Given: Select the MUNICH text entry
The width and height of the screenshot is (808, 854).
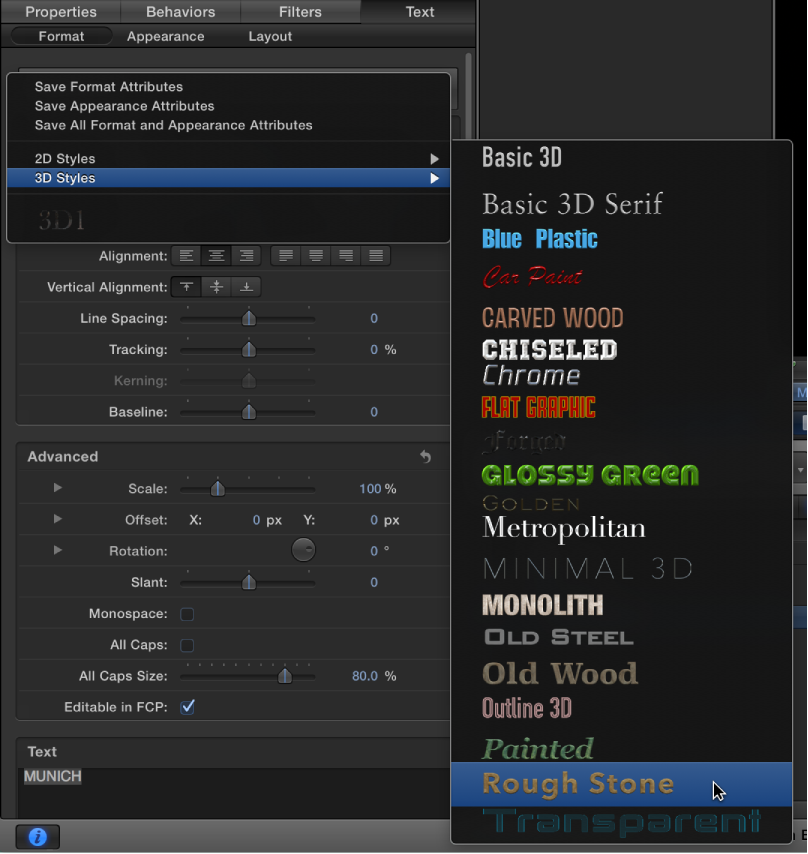Looking at the screenshot, I should 52,775.
